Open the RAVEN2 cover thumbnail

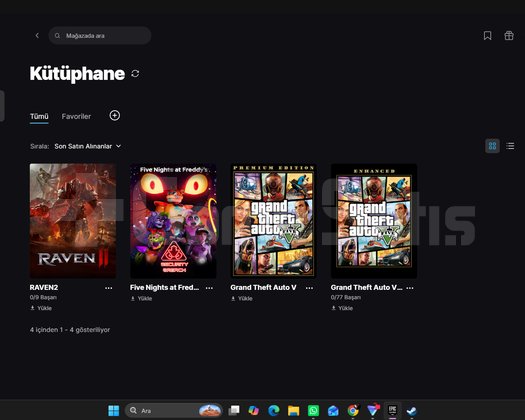73,221
